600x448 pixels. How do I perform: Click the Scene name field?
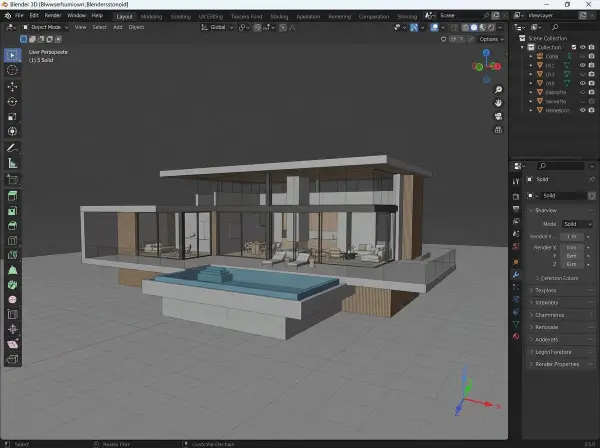coord(459,16)
